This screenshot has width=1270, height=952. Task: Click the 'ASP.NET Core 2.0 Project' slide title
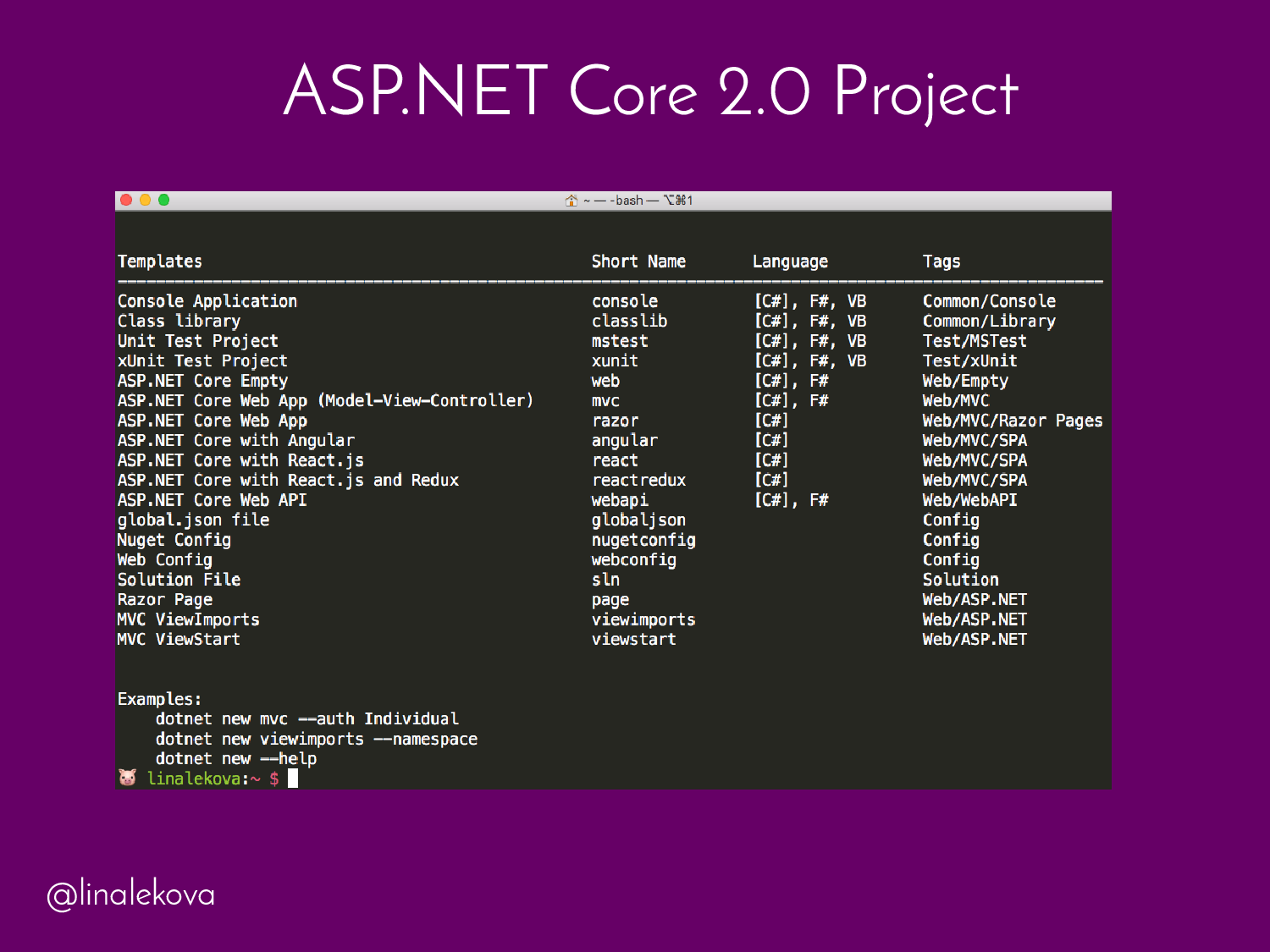tap(650, 91)
